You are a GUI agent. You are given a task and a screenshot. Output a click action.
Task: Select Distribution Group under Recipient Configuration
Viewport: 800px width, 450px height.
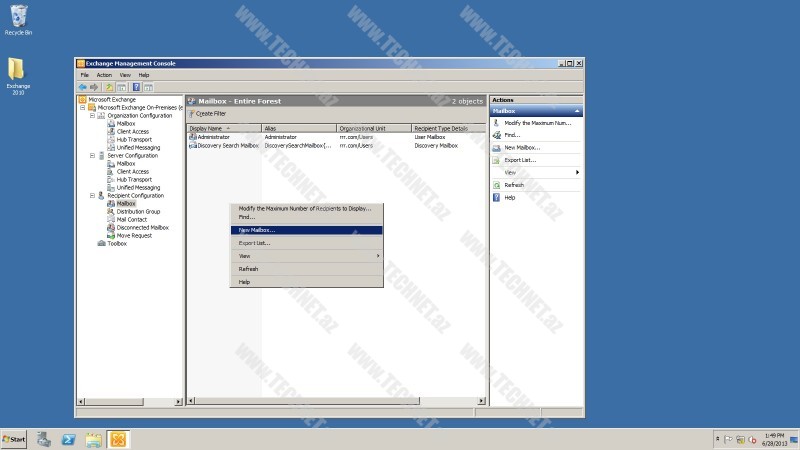point(138,211)
